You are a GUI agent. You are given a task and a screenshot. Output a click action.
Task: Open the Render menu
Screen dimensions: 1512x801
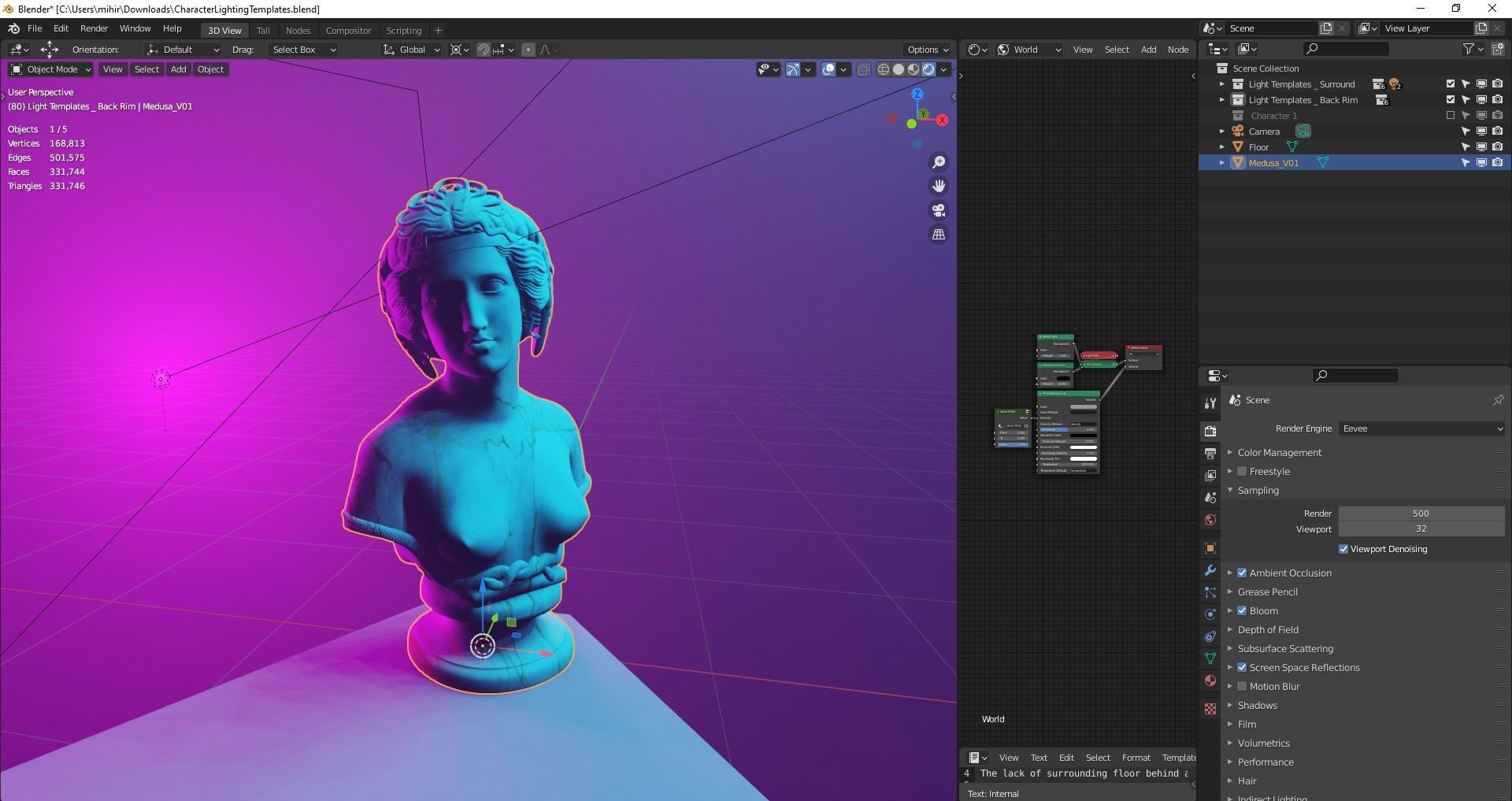(x=94, y=28)
